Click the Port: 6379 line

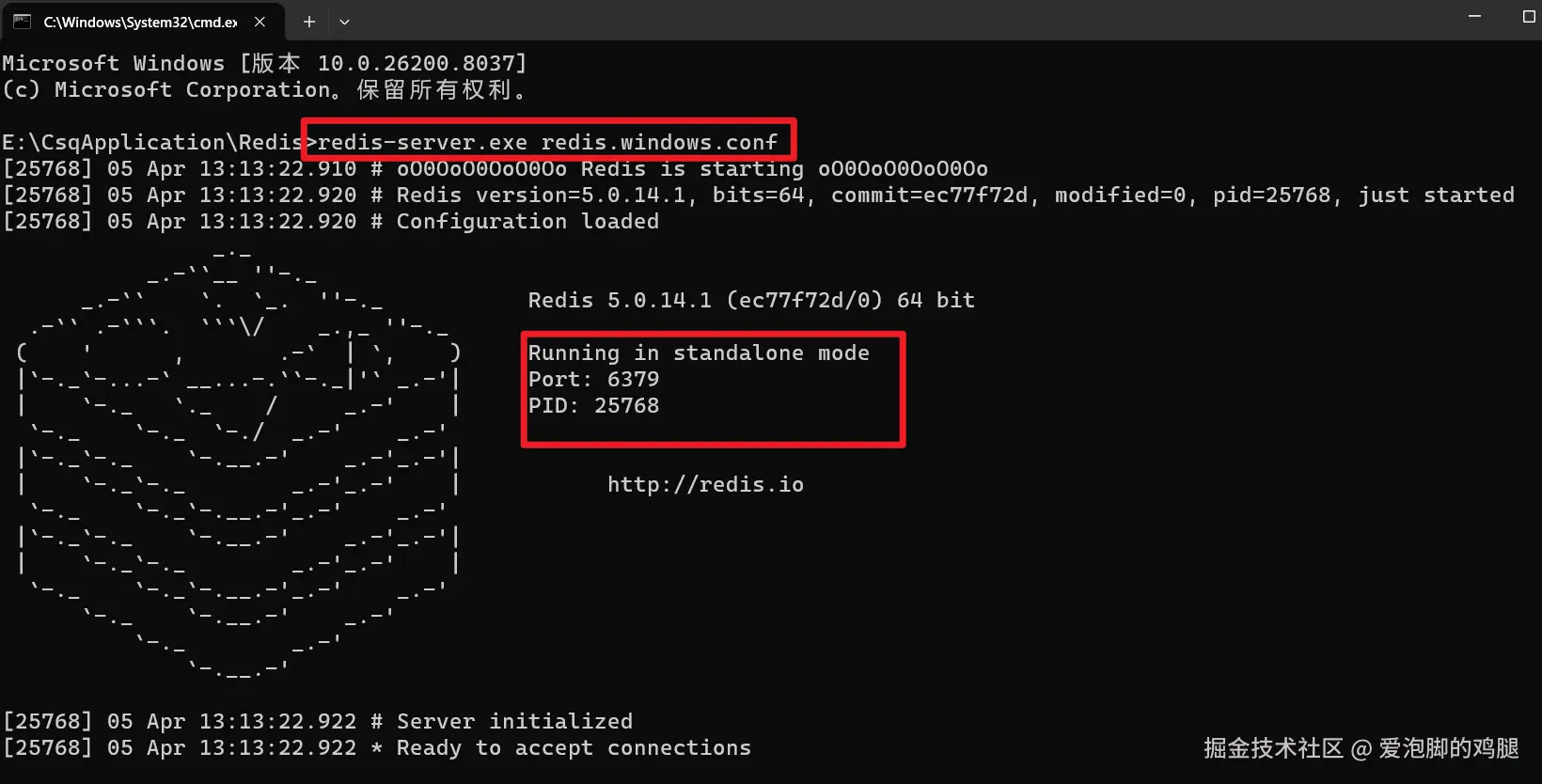593,379
